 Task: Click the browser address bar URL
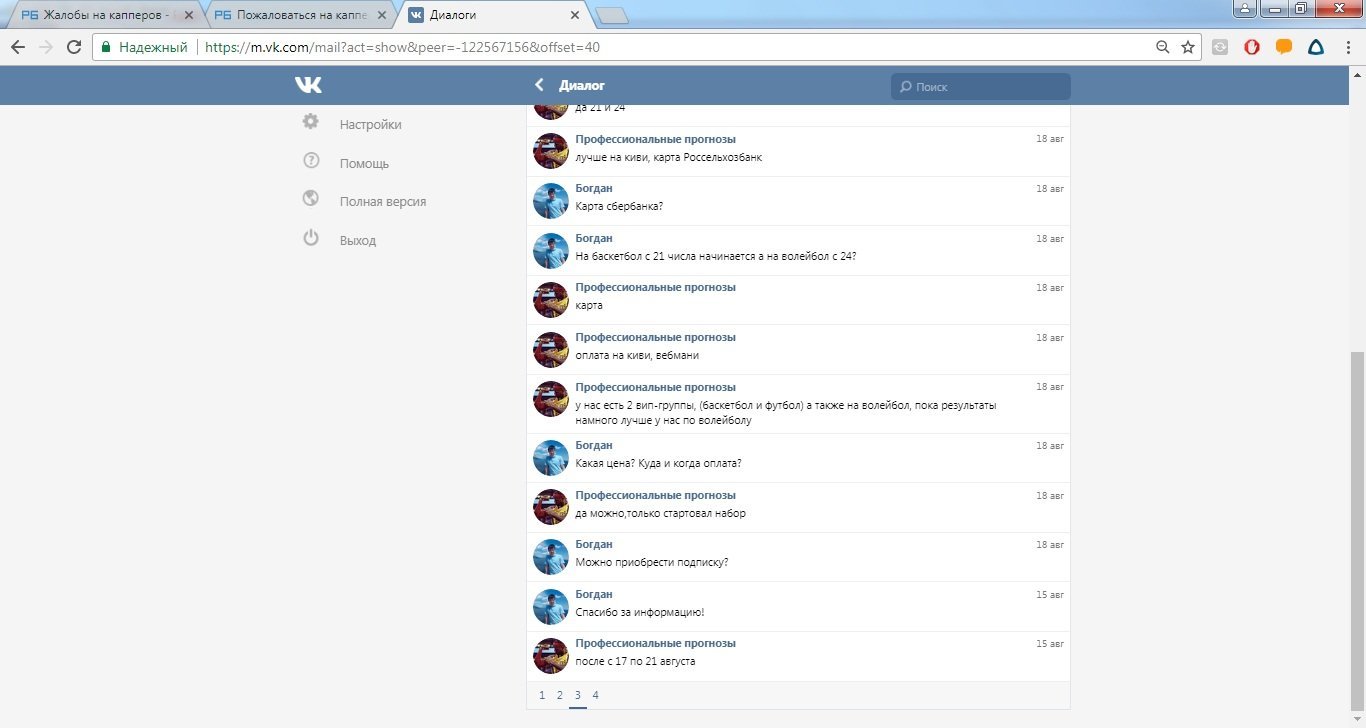[402, 47]
